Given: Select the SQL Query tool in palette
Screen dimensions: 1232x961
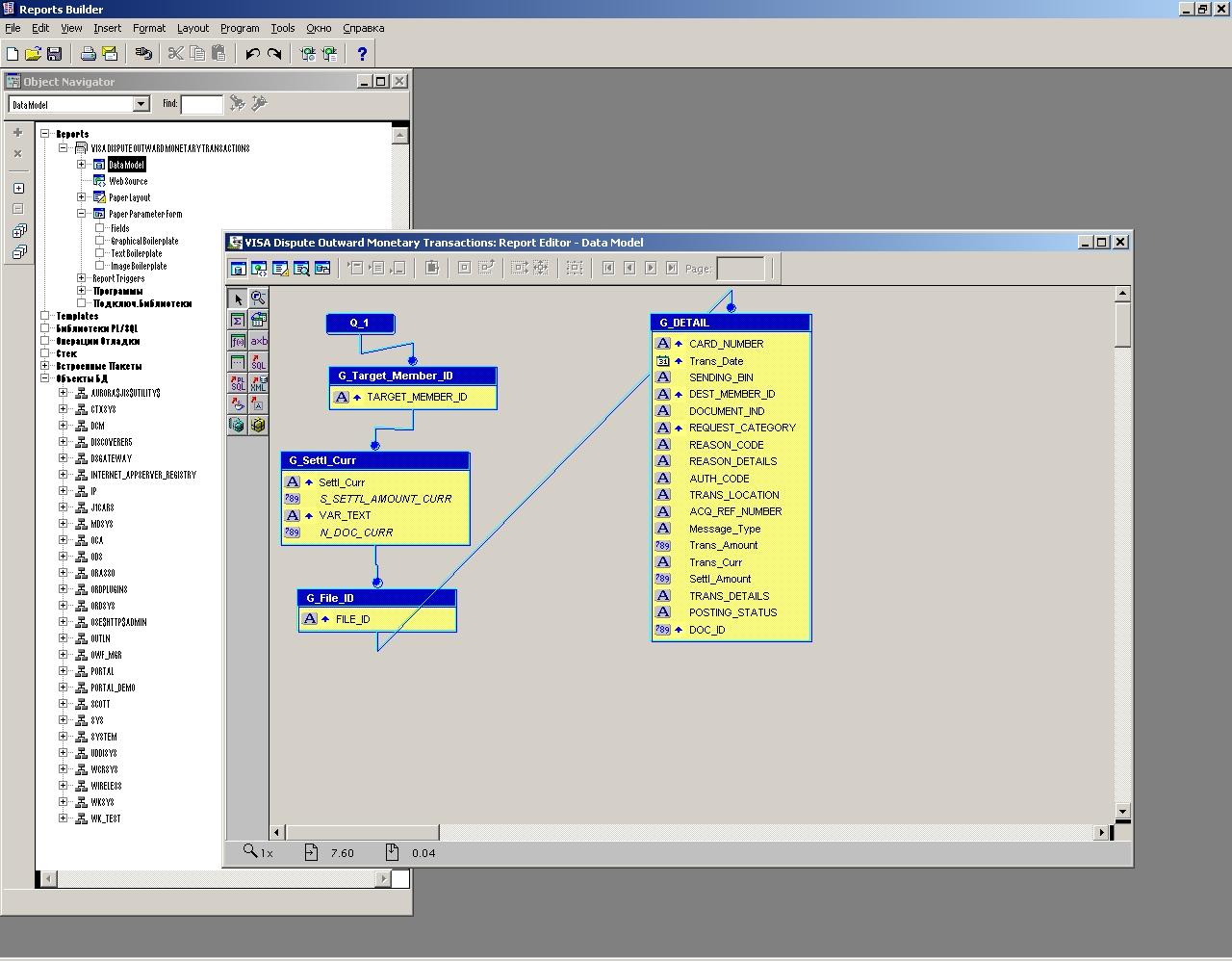Looking at the screenshot, I should pos(258,362).
